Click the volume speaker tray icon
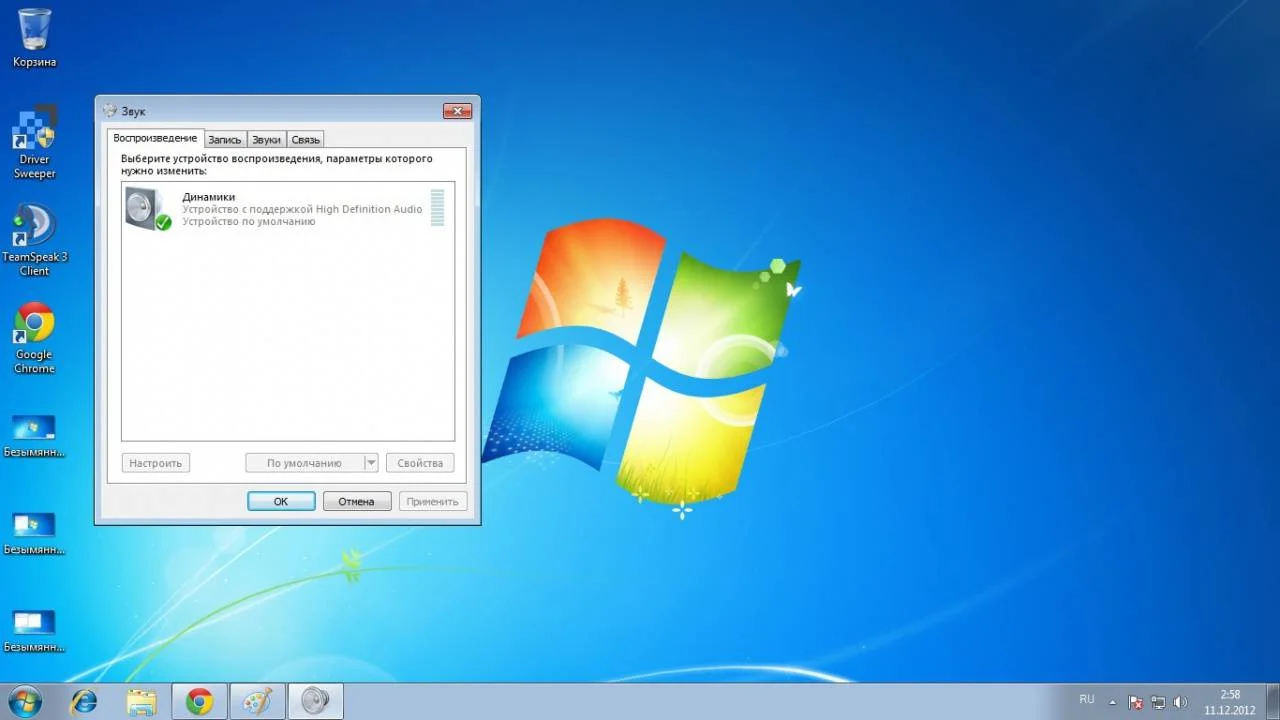Viewport: 1280px width, 720px height. pos(1181,702)
